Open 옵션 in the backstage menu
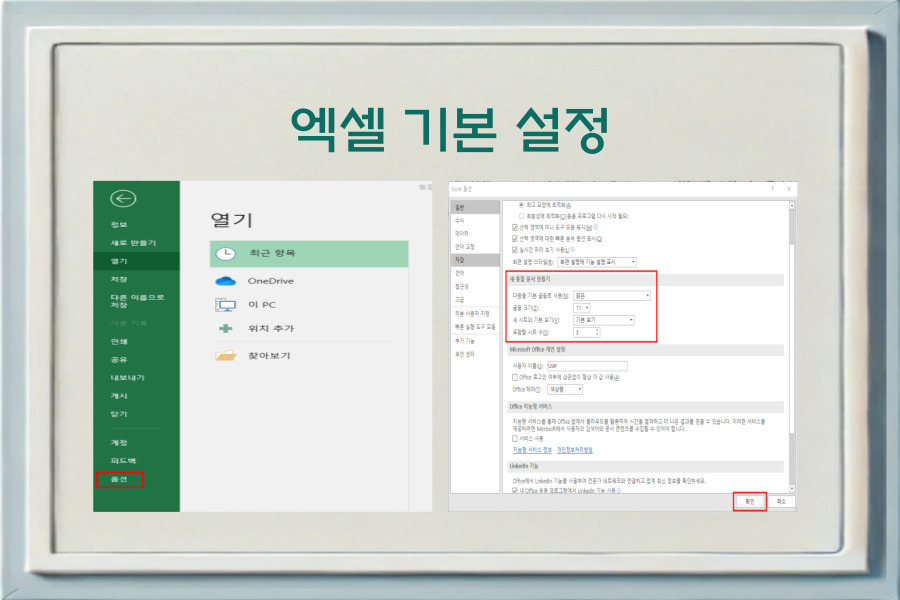This screenshot has height=600, width=900. (x=119, y=479)
